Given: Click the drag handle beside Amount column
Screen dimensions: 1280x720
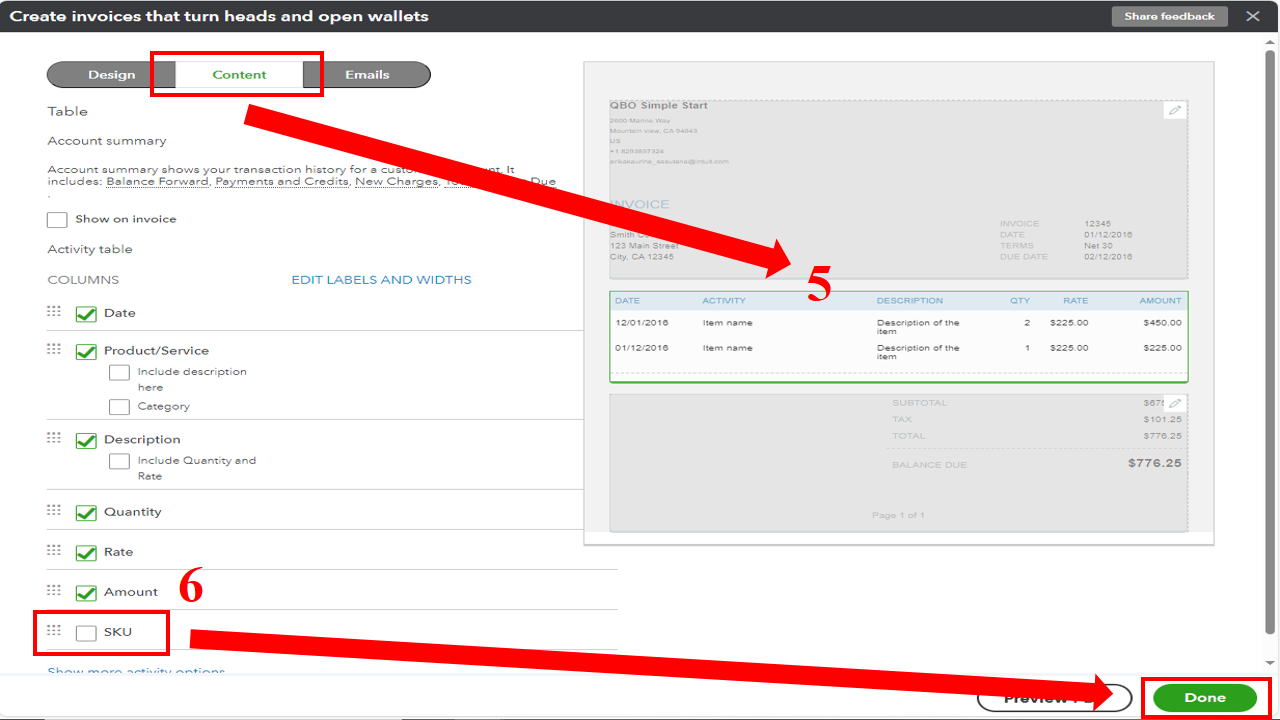Looking at the screenshot, I should (x=55, y=589).
